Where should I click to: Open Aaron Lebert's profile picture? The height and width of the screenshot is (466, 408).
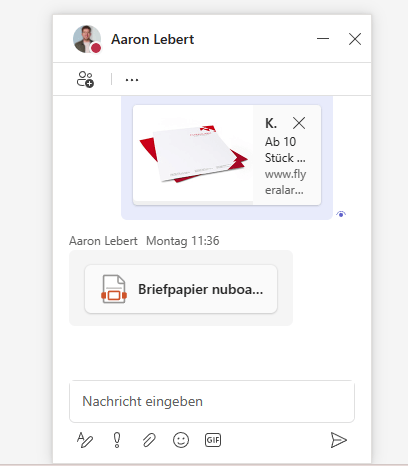pyautogui.click(x=87, y=39)
